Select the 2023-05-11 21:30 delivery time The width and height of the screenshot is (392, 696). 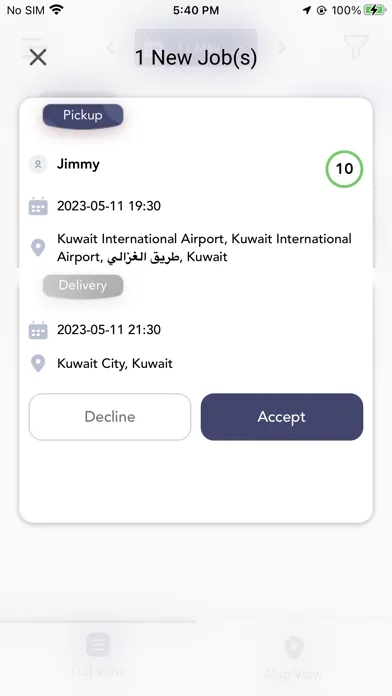pyautogui.click(x=109, y=330)
